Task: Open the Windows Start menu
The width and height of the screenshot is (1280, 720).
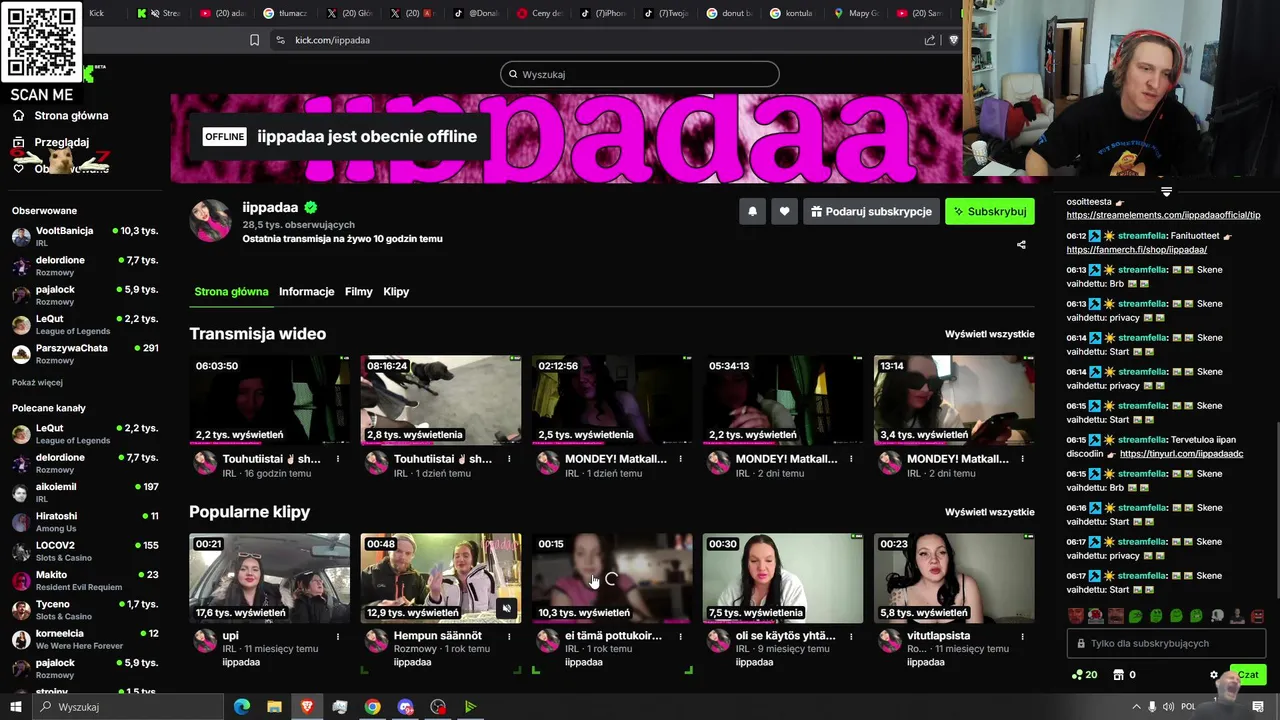Action: pyautogui.click(x=15, y=707)
